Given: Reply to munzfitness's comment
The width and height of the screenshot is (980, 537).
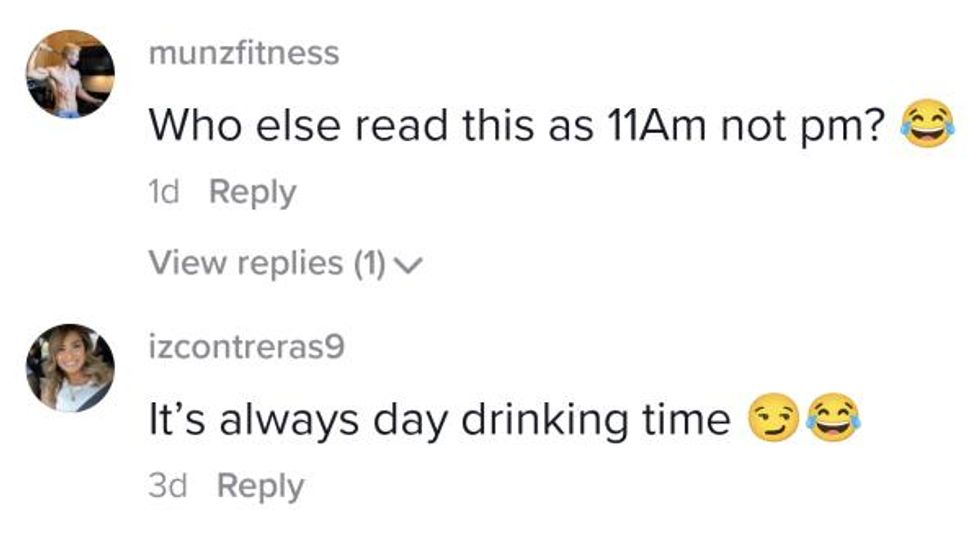Looking at the screenshot, I should click(x=252, y=192).
